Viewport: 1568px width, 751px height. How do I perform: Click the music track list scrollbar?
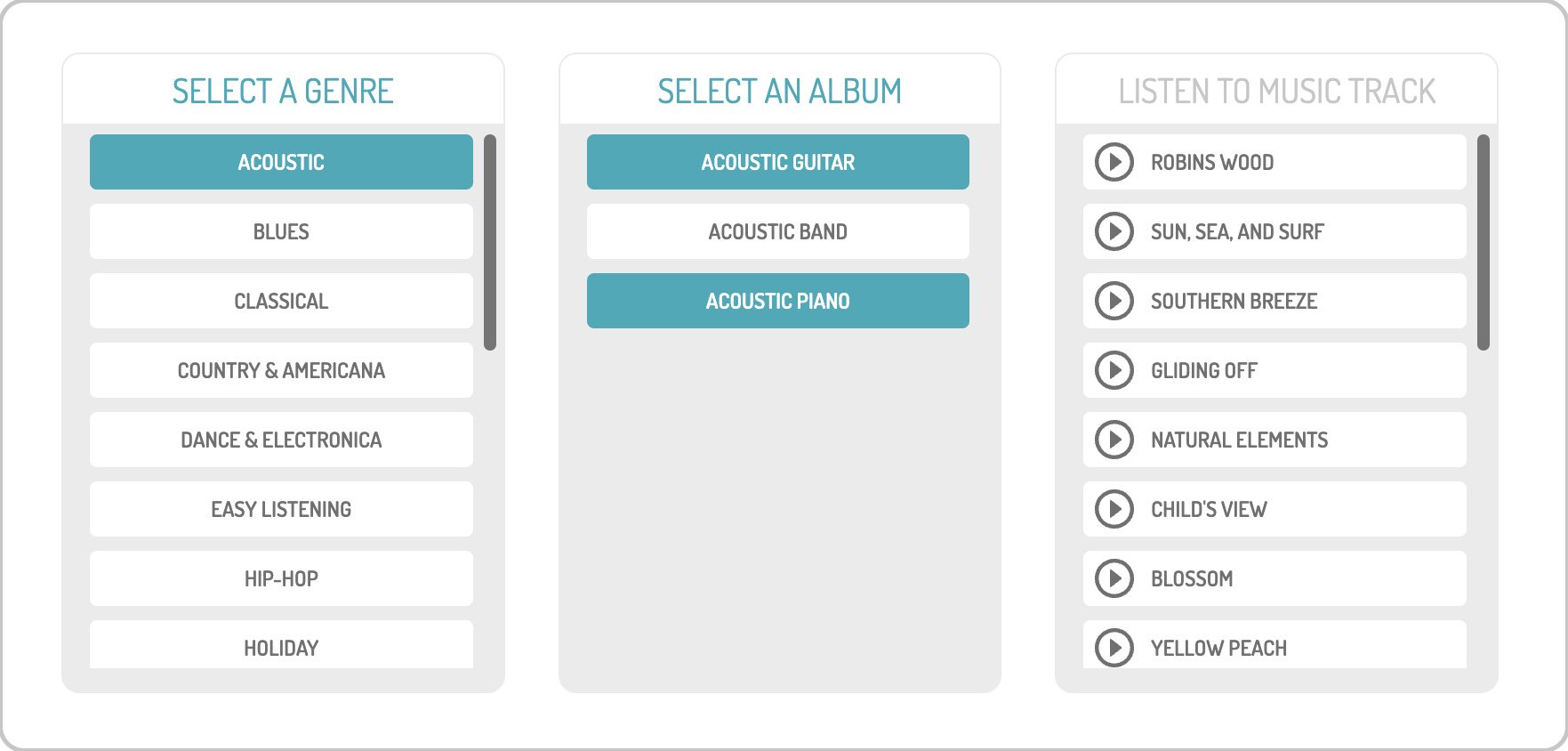pyautogui.click(x=1482, y=240)
